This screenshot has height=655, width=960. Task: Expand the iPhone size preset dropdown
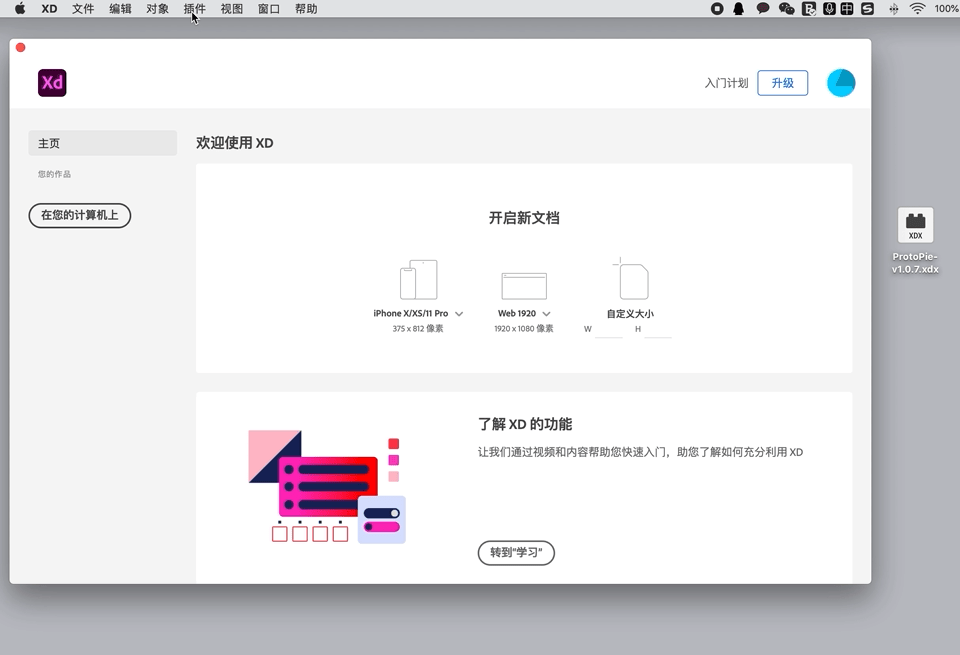[459, 313]
